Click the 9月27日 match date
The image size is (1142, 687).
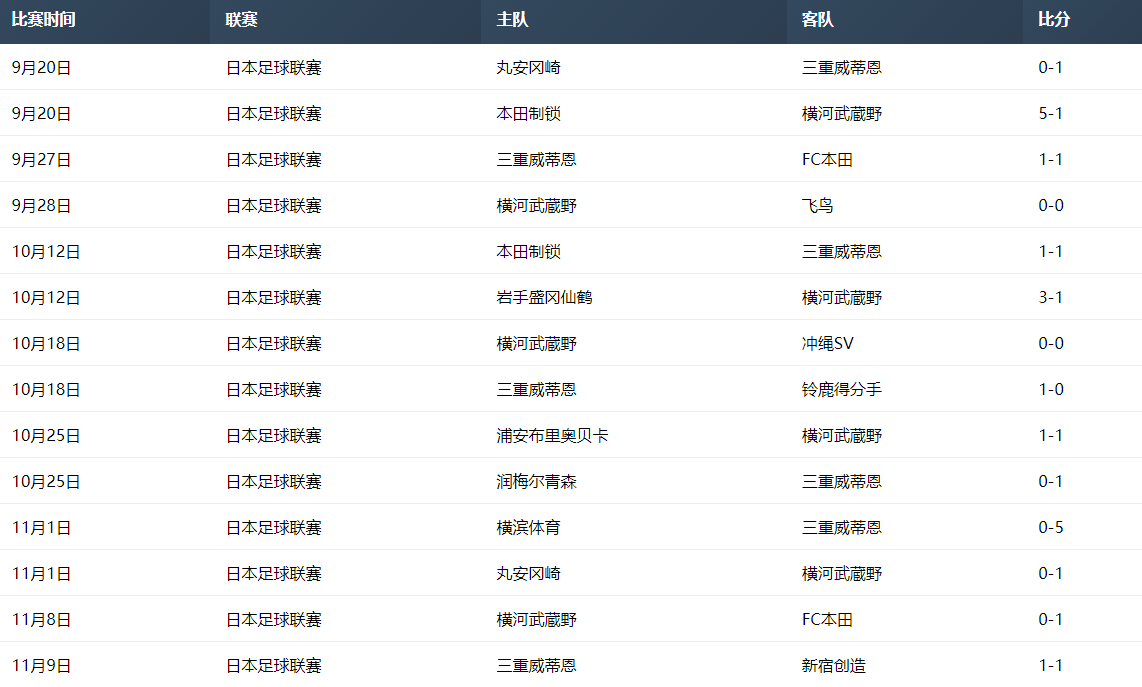41,160
